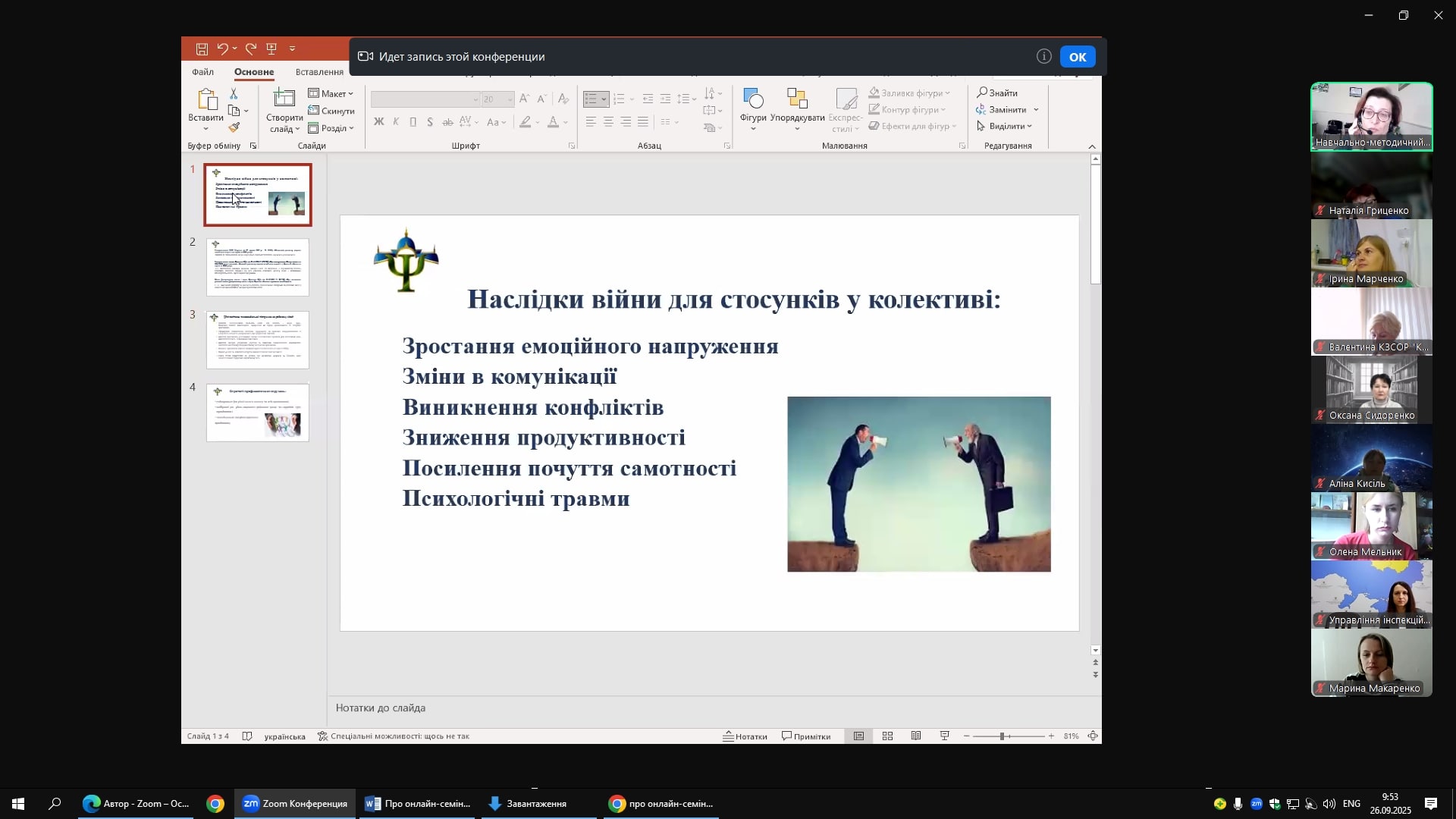
Task: Switch to the Вставлення tab
Action: (x=319, y=72)
